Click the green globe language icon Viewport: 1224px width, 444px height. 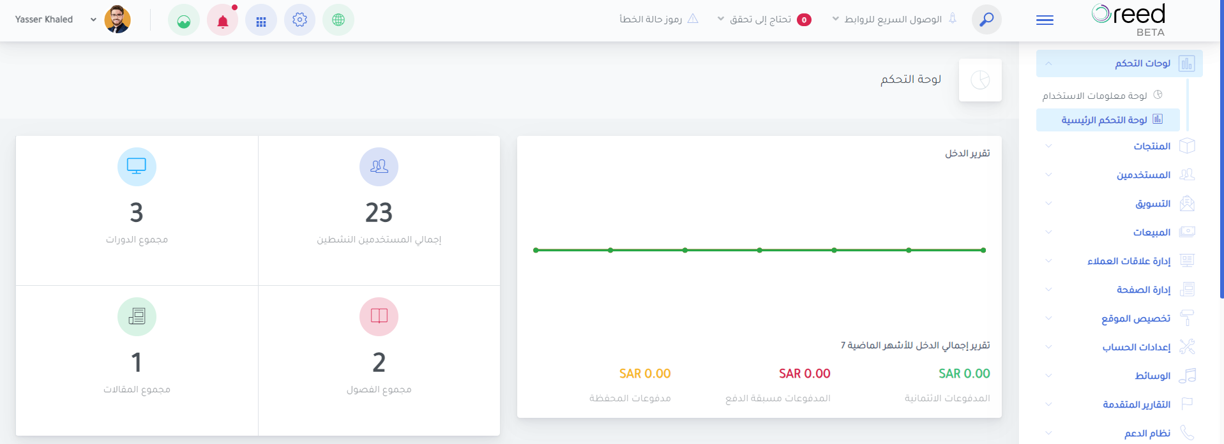338,20
